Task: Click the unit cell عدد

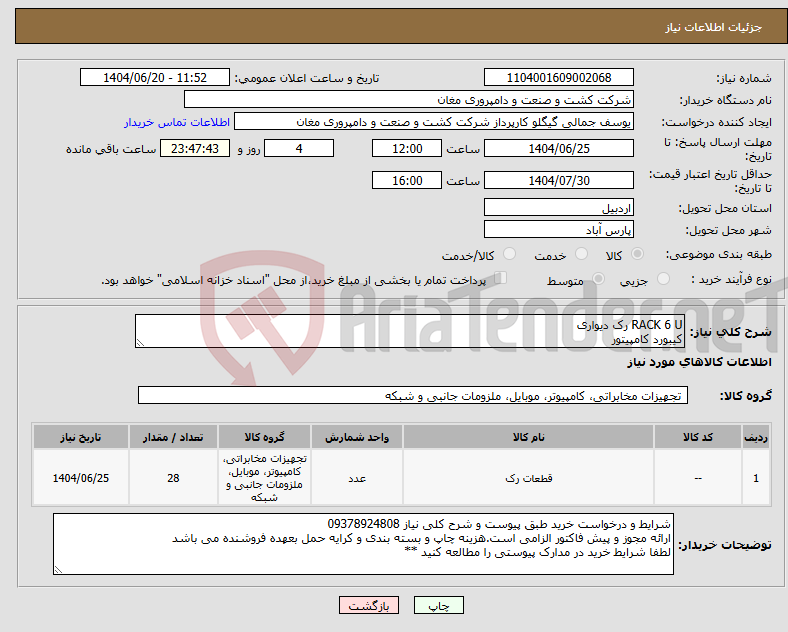Action: coord(357,478)
